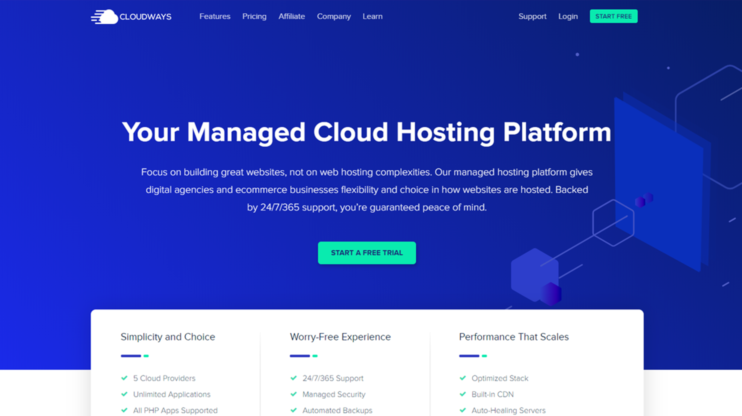Click the Auto-Healing Servers text
742x416 pixels.
click(508, 410)
